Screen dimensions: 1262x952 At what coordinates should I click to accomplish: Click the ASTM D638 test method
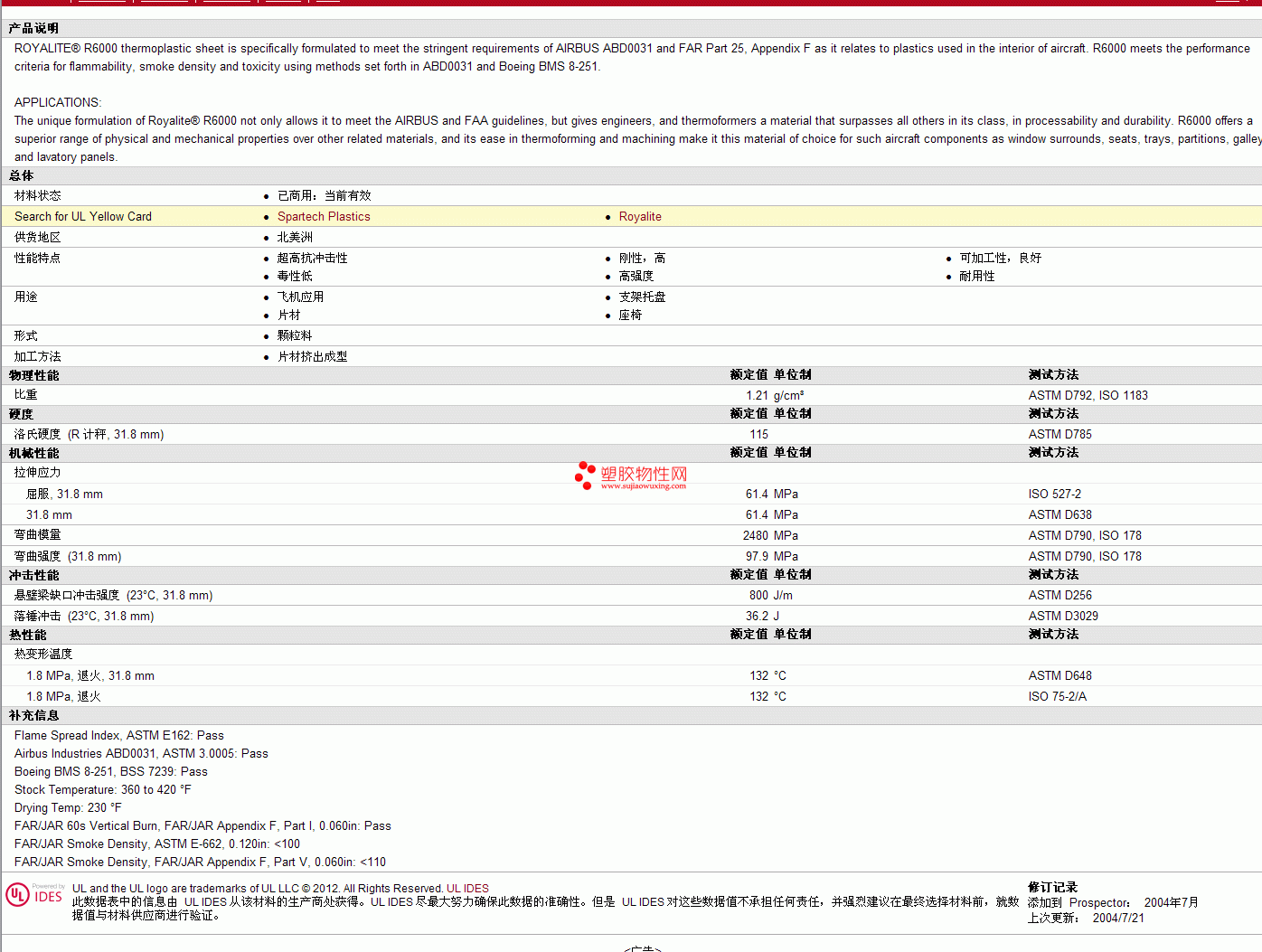click(x=1060, y=515)
